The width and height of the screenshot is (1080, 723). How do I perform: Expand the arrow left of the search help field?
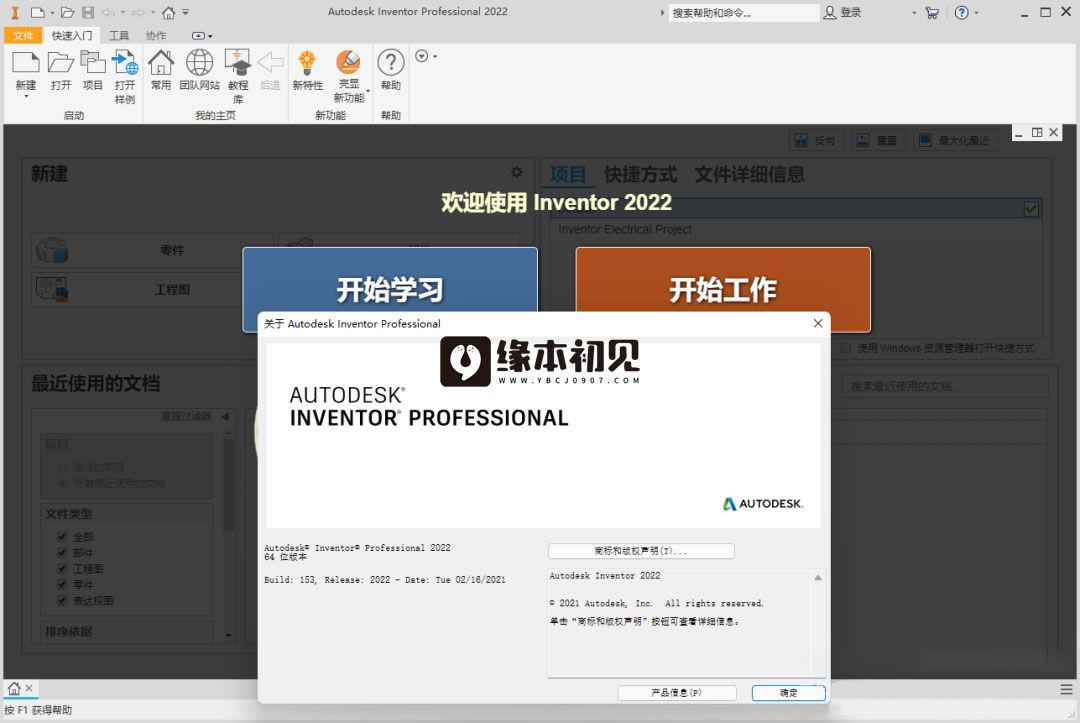[662, 12]
